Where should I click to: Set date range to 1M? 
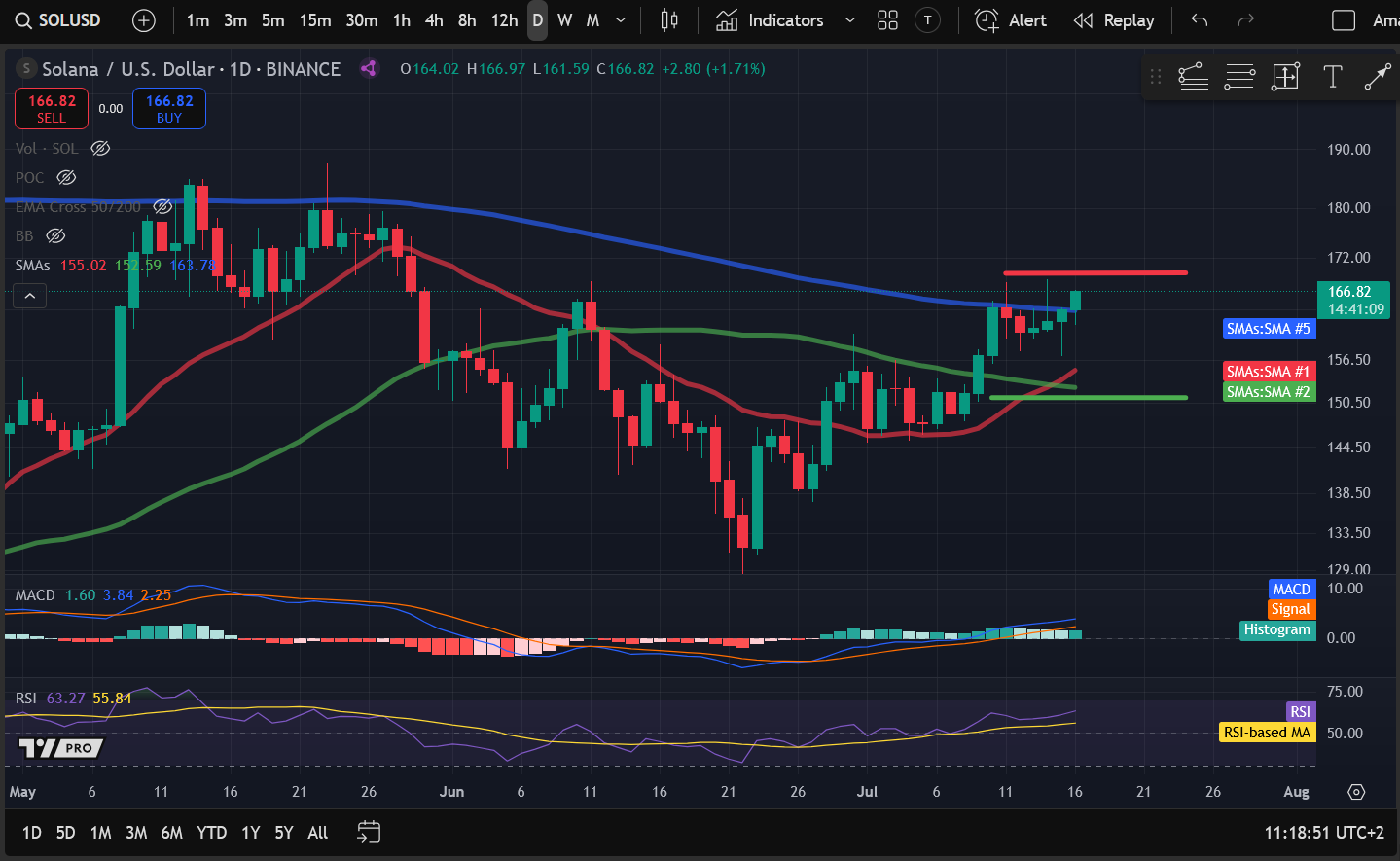[x=100, y=832]
